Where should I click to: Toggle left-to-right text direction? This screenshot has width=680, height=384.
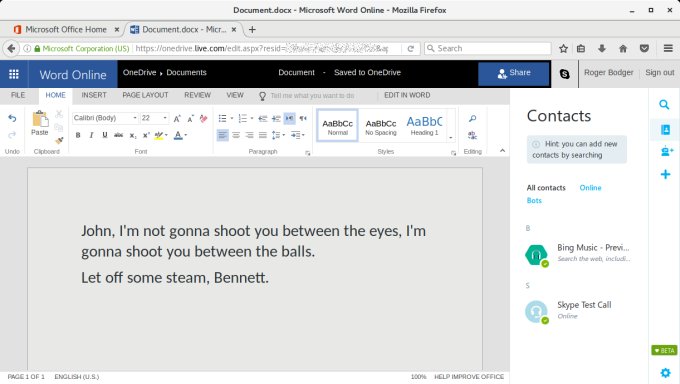[x=289, y=118]
